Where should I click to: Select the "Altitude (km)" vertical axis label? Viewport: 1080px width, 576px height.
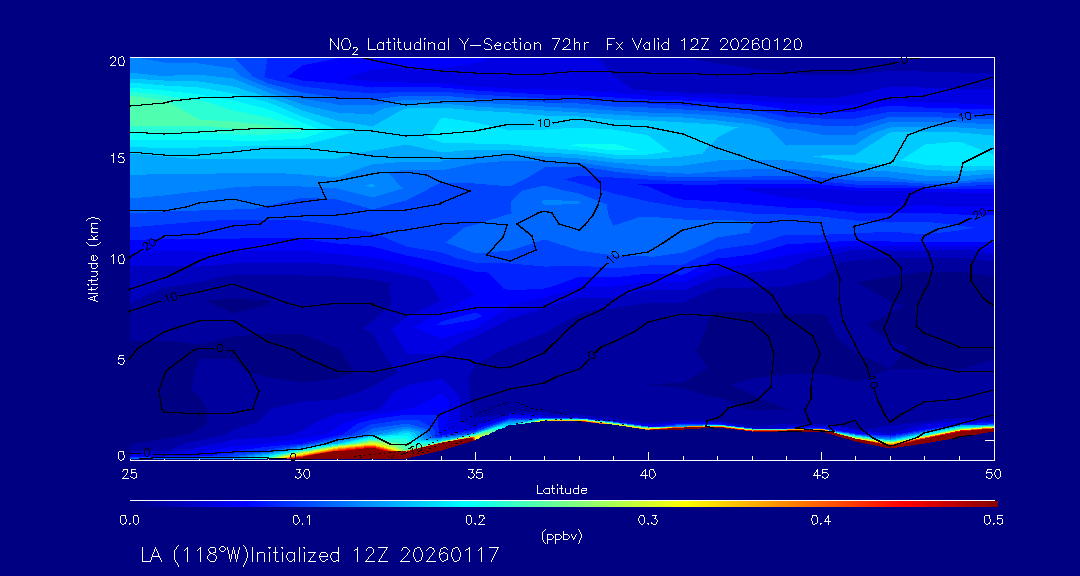[x=93, y=258]
